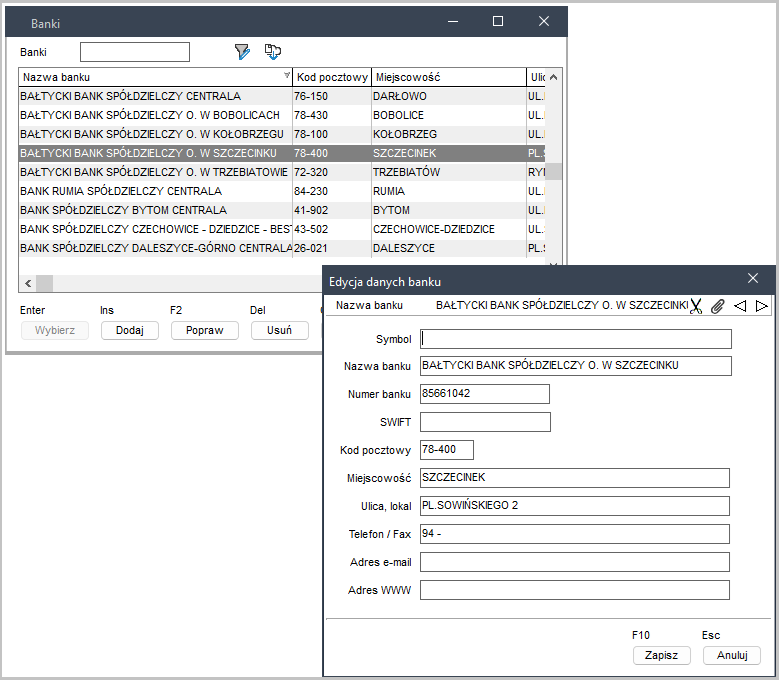Click city cell BYTOM
Image resolution: width=779 pixels, height=681 pixels.
click(x=449, y=210)
